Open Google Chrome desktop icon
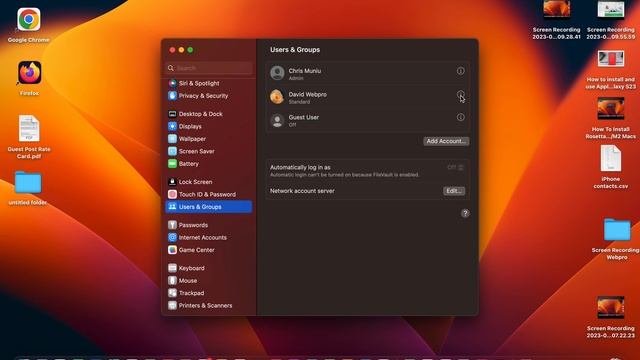640x360 pixels. click(x=29, y=19)
